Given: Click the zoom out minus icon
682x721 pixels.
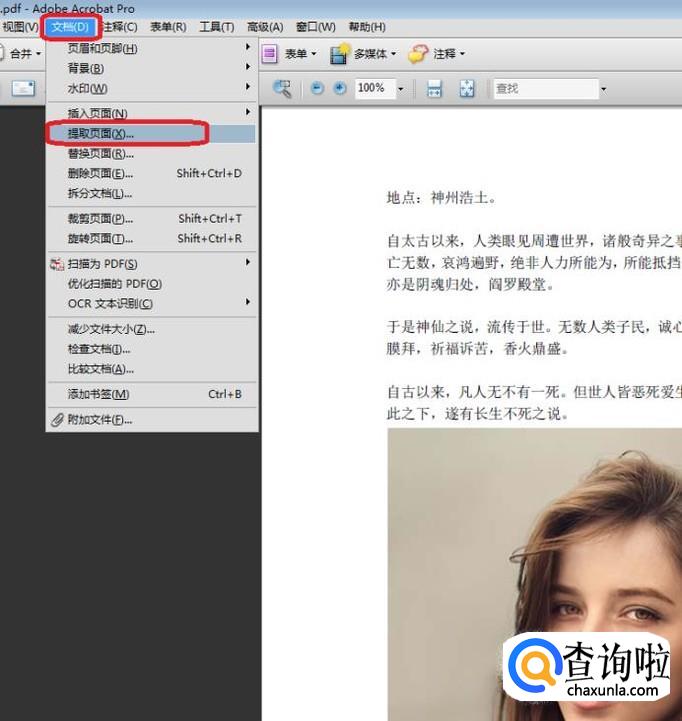Looking at the screenshot, I should coord(317,89).
